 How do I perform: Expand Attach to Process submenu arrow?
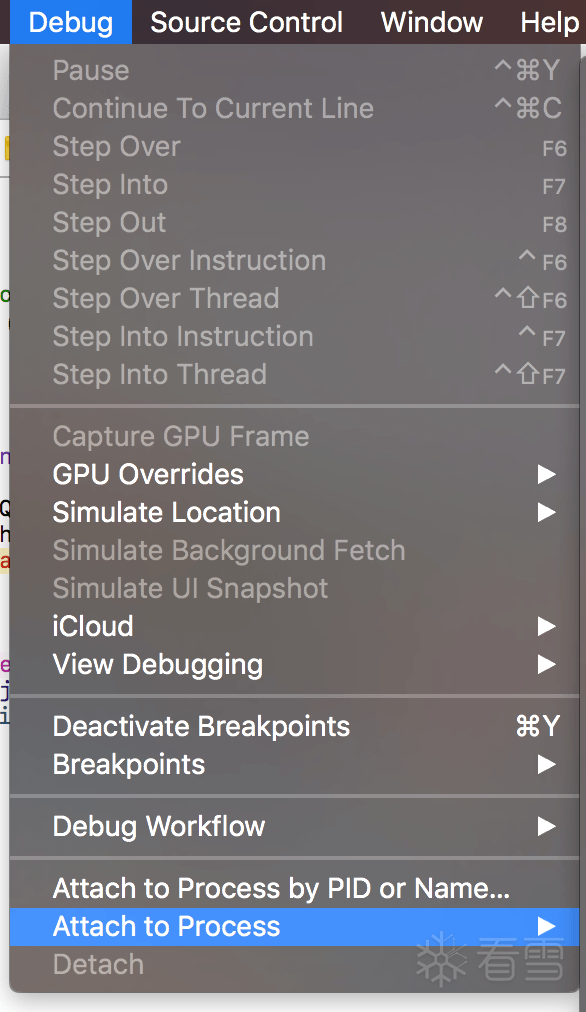coord(547,927)
